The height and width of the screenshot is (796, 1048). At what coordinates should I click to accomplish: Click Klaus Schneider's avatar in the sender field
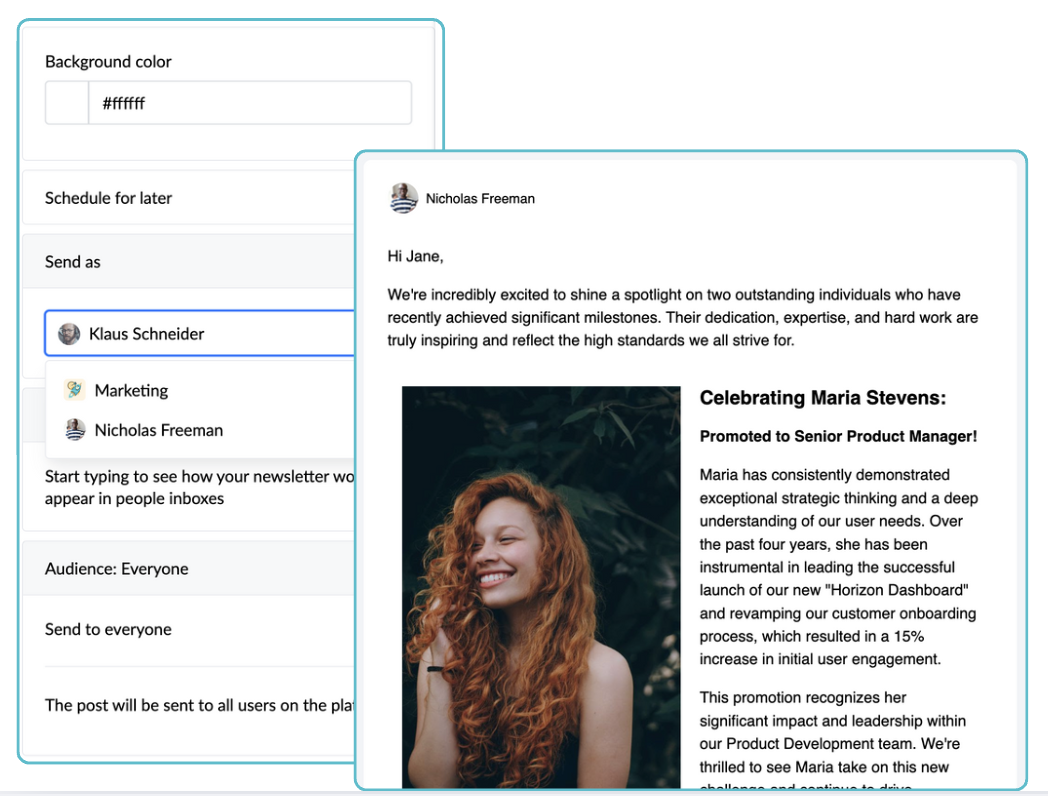pos(69,334)
